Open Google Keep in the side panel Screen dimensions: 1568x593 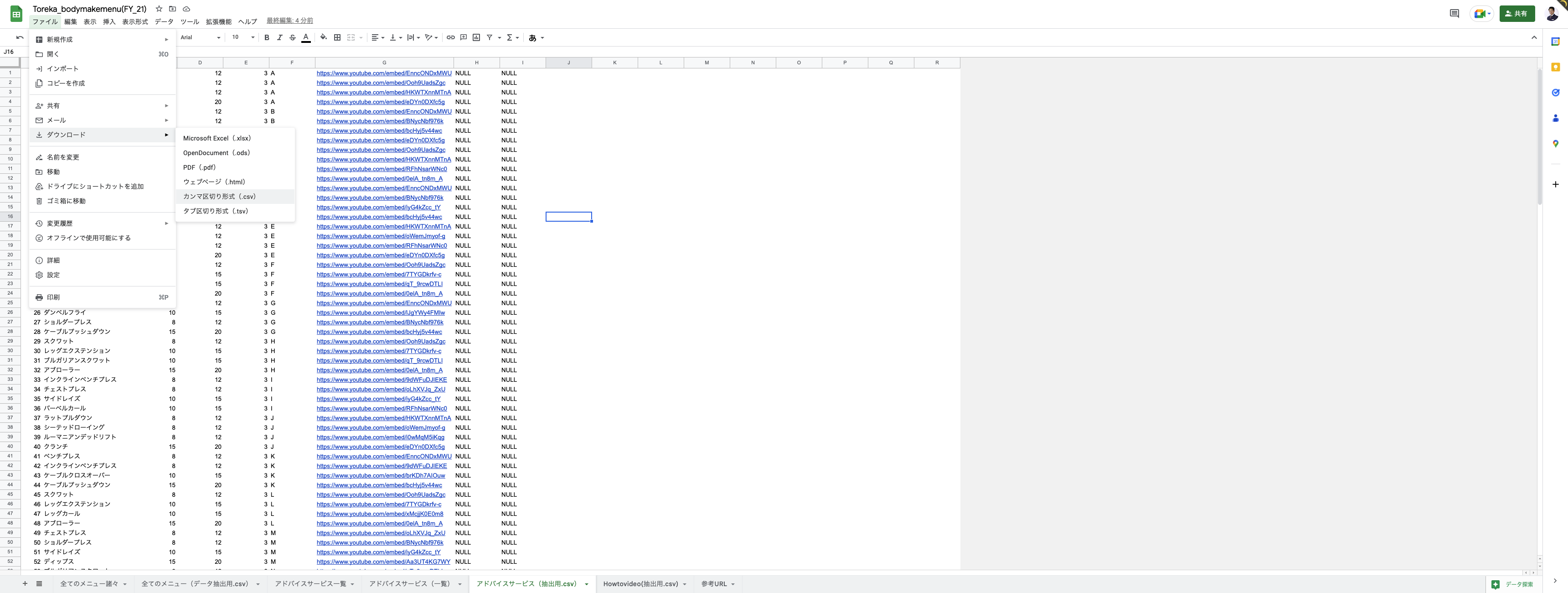[1556, 67]
